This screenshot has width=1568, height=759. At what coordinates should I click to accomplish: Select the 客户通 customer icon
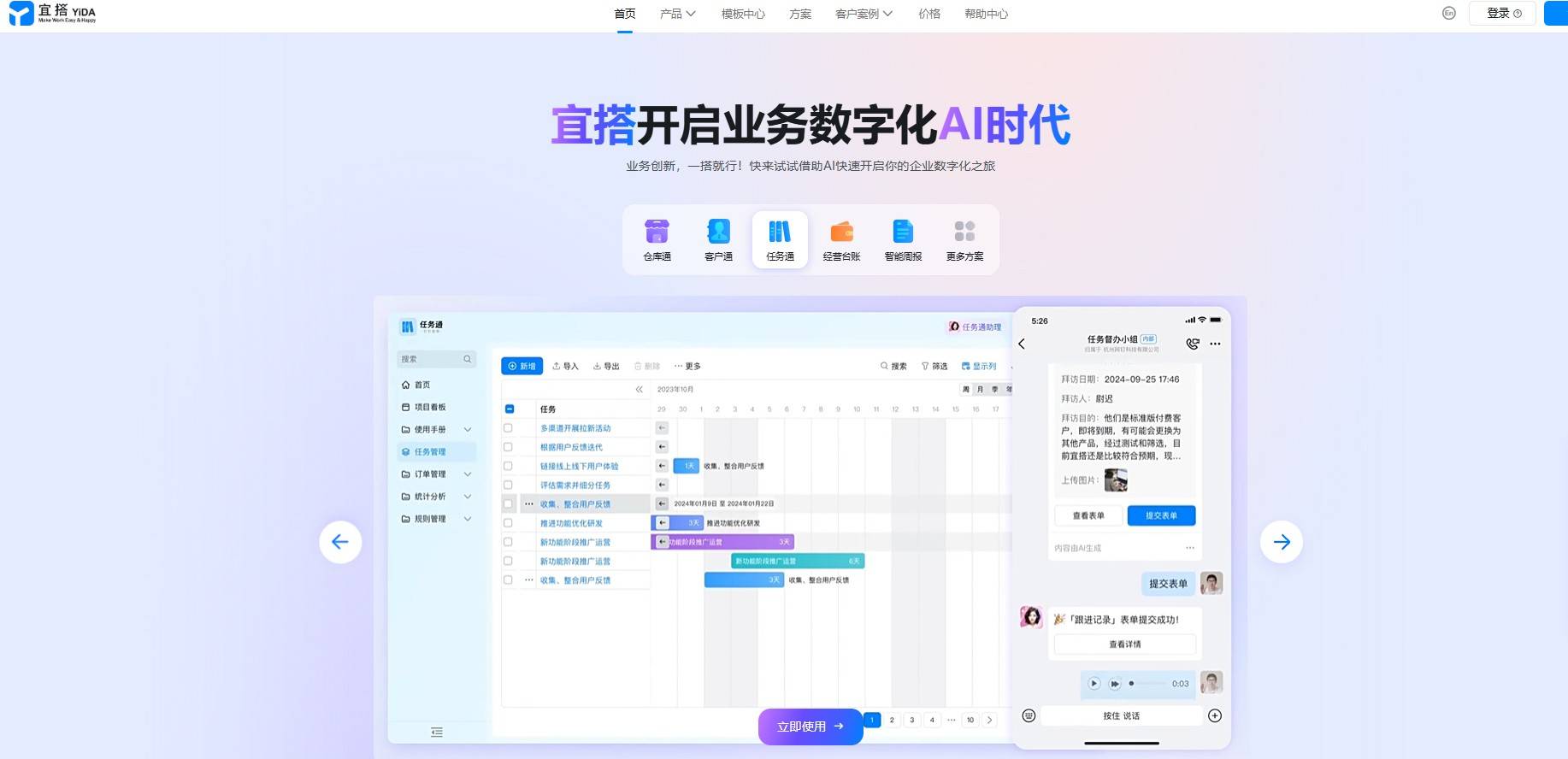718,232
